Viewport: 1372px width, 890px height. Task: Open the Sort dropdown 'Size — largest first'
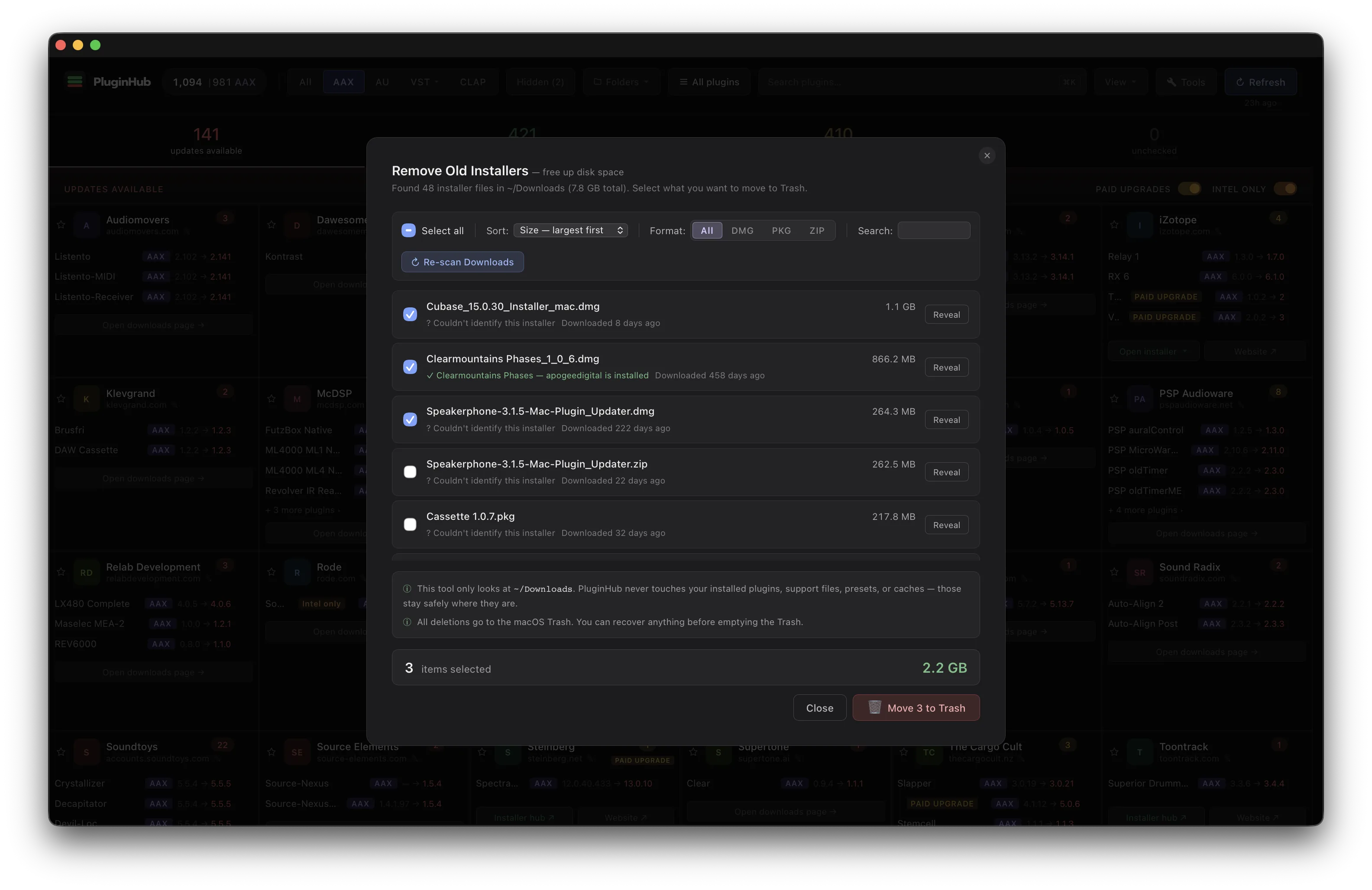point(570,230)
